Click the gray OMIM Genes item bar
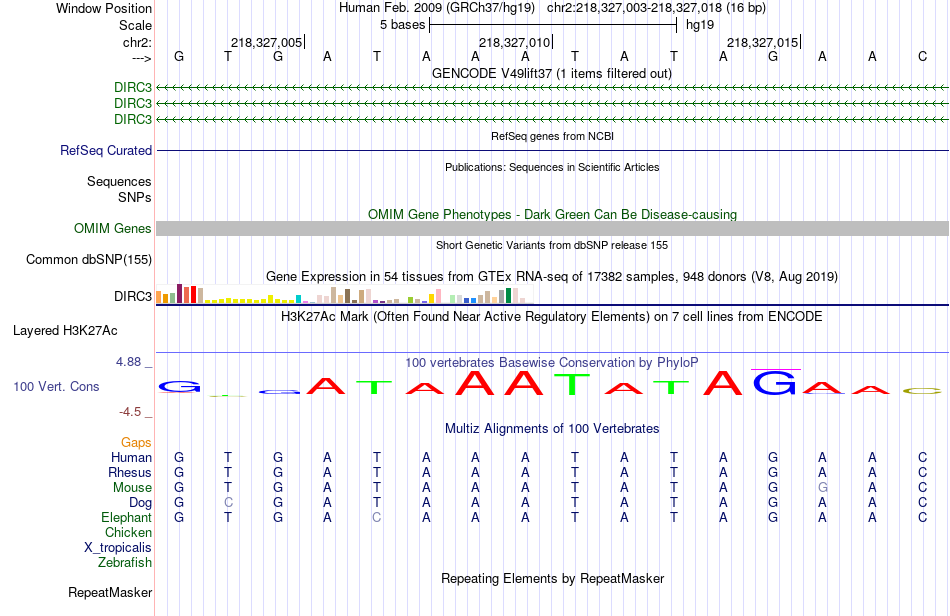Image resolution: width=950 pixels, height=616 pixels. tap(552, 228)
